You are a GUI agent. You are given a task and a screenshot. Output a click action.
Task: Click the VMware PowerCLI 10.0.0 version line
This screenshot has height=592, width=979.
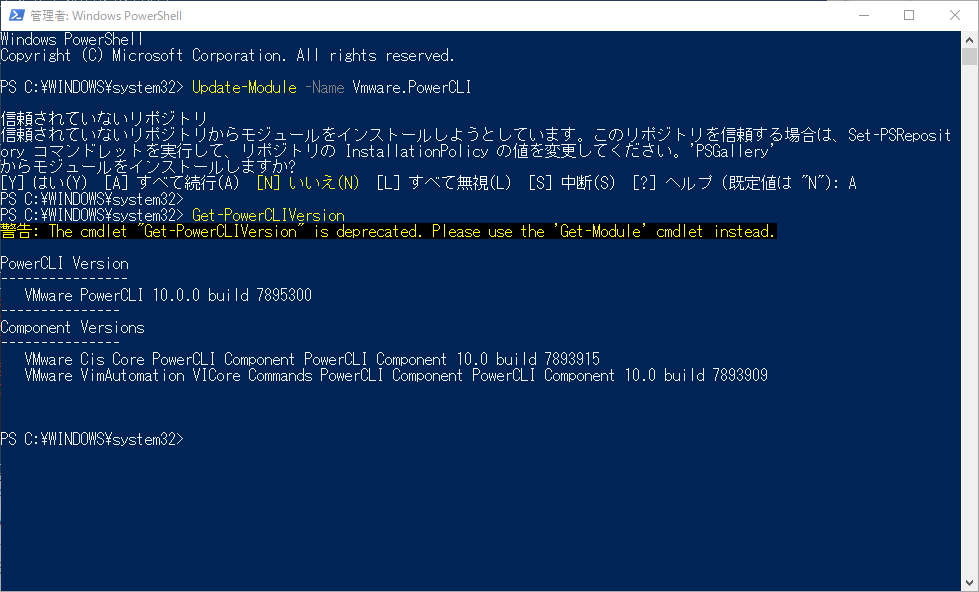pyautogui.click(x=168, y=296)
